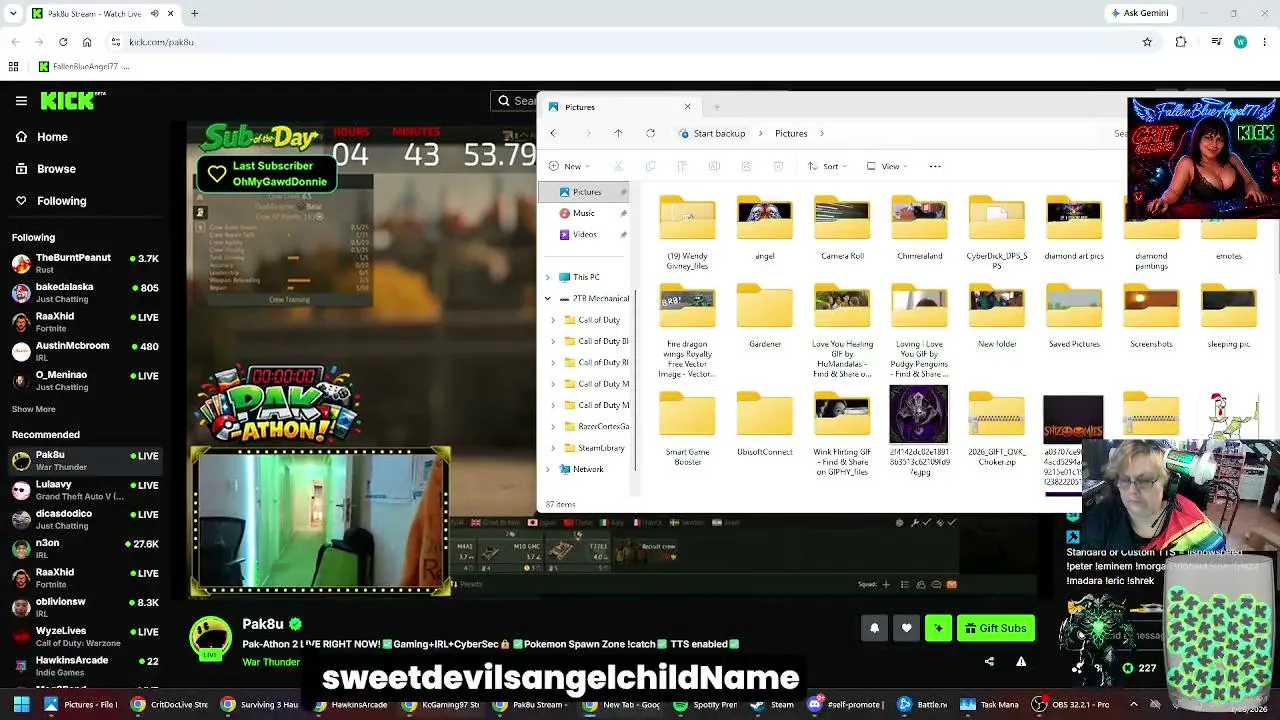Click the green button beside Gift Subs
Viewport: 1280px width, 720px height.
click(x=938, y=628)
